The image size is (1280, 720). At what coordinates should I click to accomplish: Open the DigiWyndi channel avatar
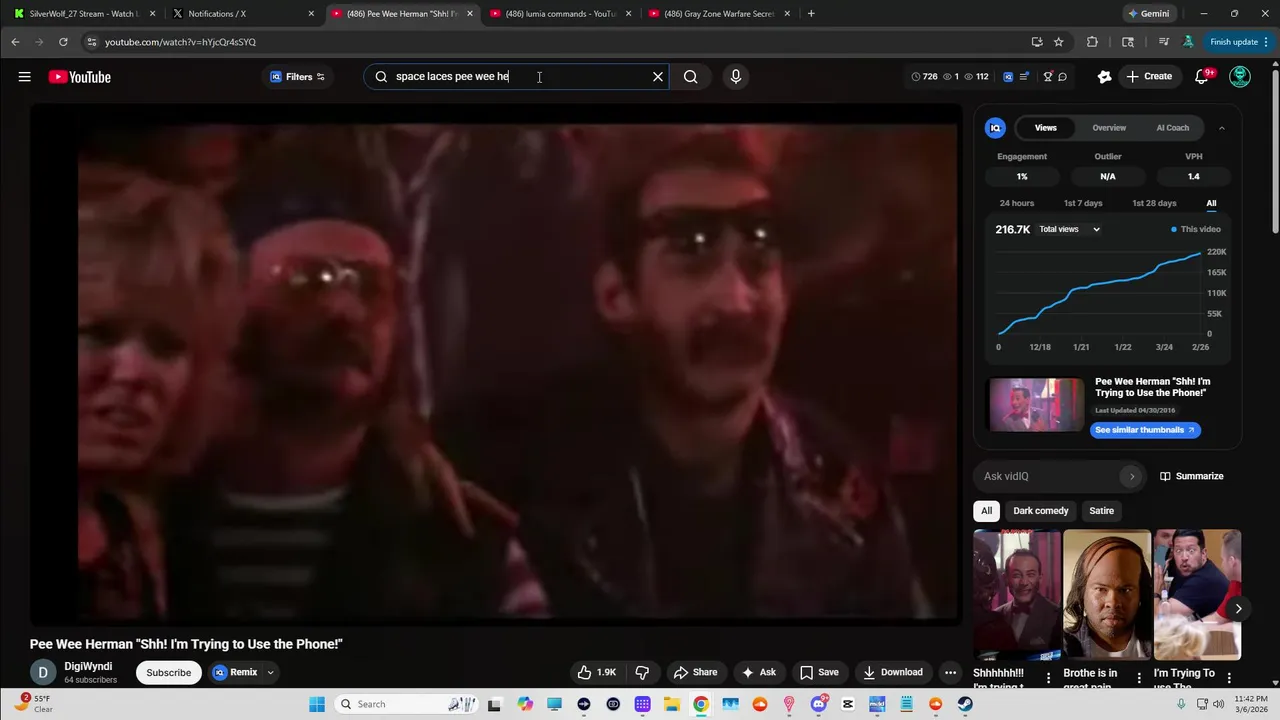click(43, 673)
